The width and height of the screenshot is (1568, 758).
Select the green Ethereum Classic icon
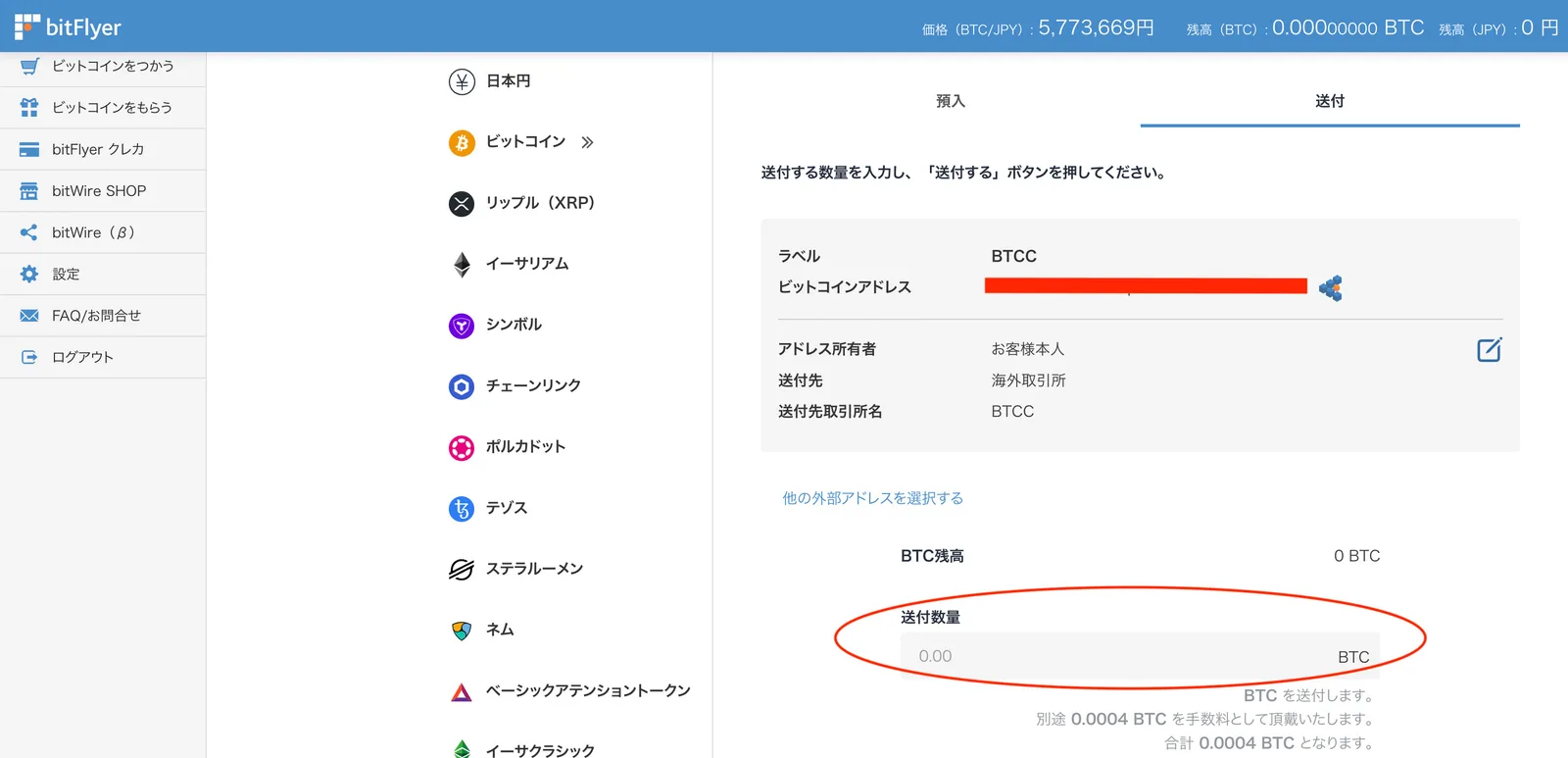[x=462, y=749]
